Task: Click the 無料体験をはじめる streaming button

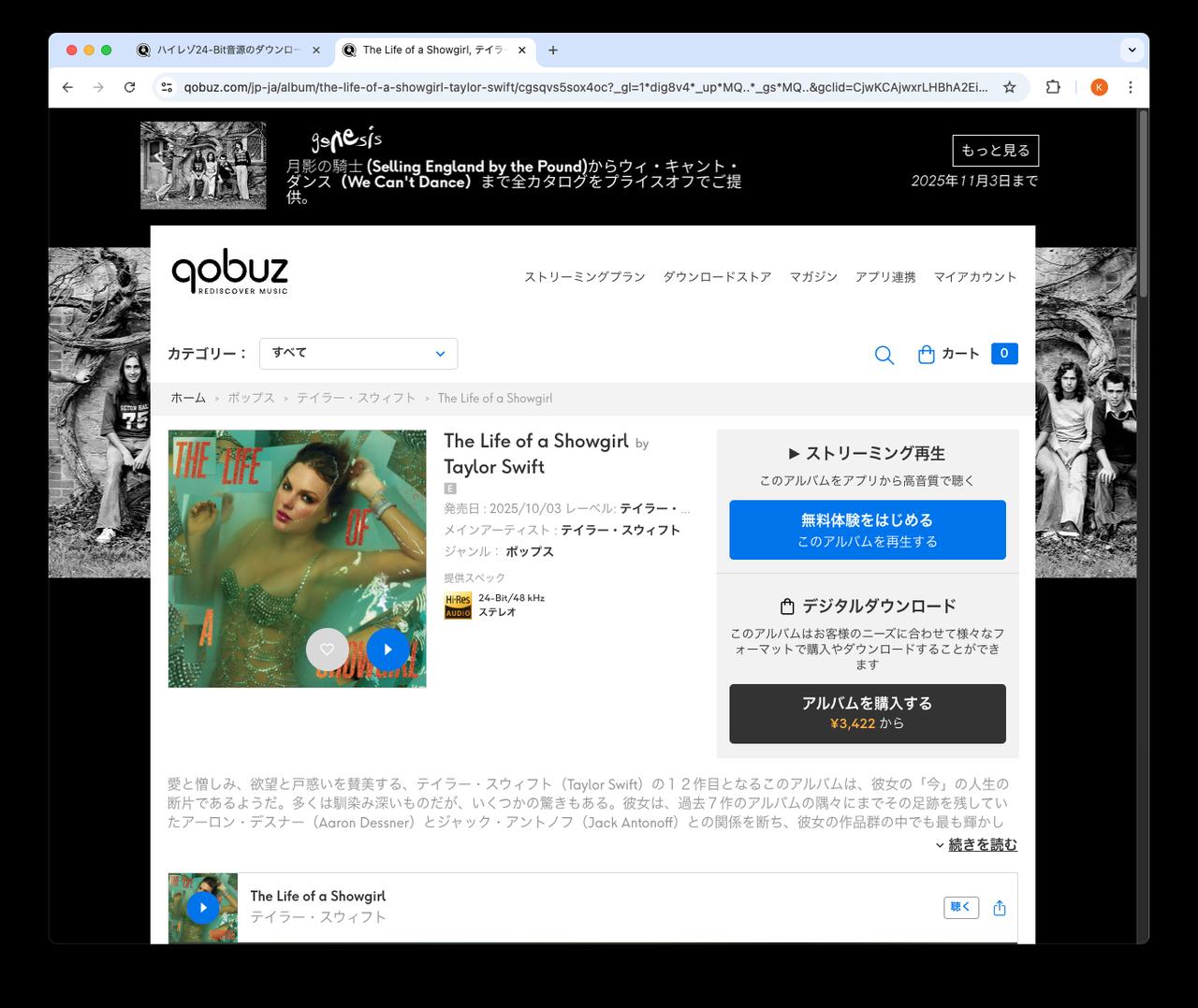Action: pyautogui.click(x=867, y=529)
